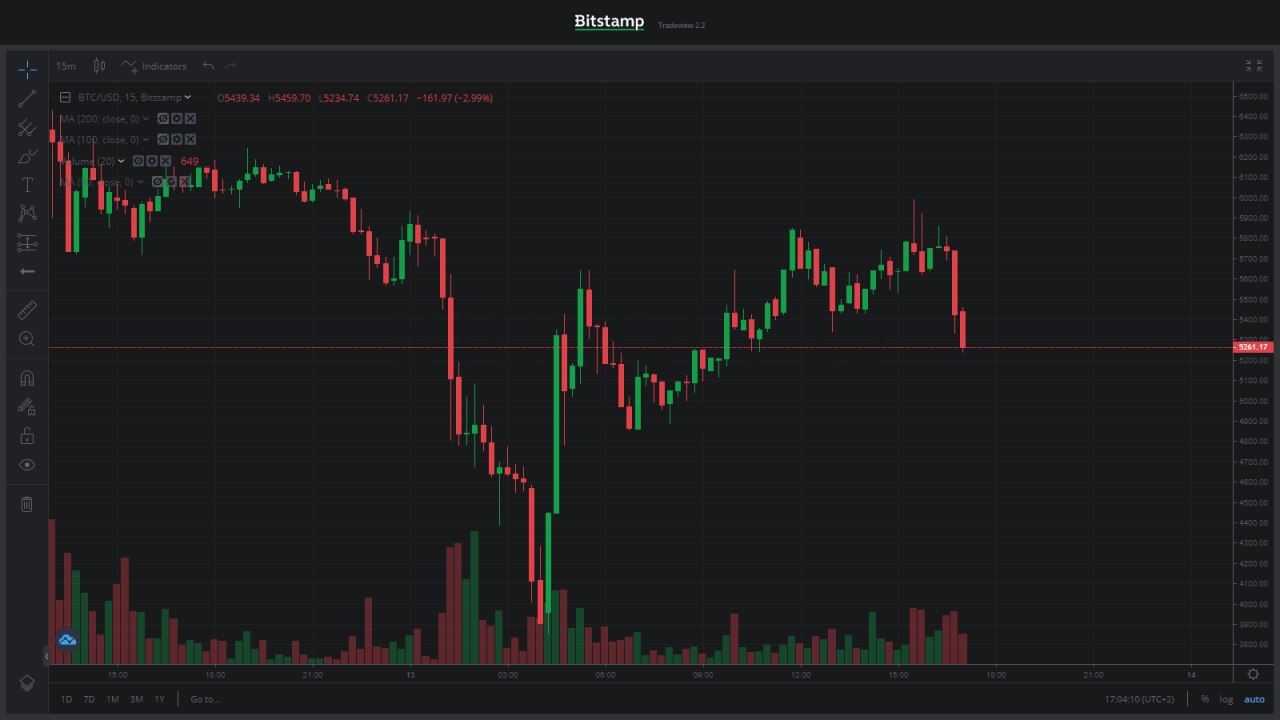1280x720 pixels.
Task: Switch chart range to 7D
Action: click(x=89, y=699)
